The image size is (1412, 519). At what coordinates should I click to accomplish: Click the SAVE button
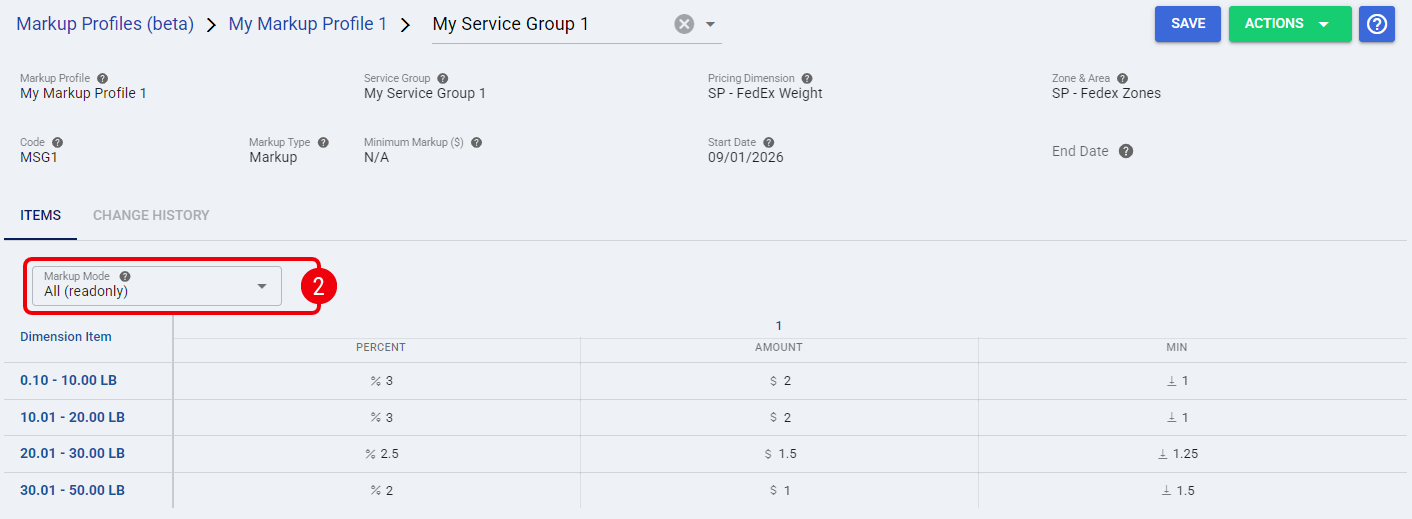coord(1188,24)
